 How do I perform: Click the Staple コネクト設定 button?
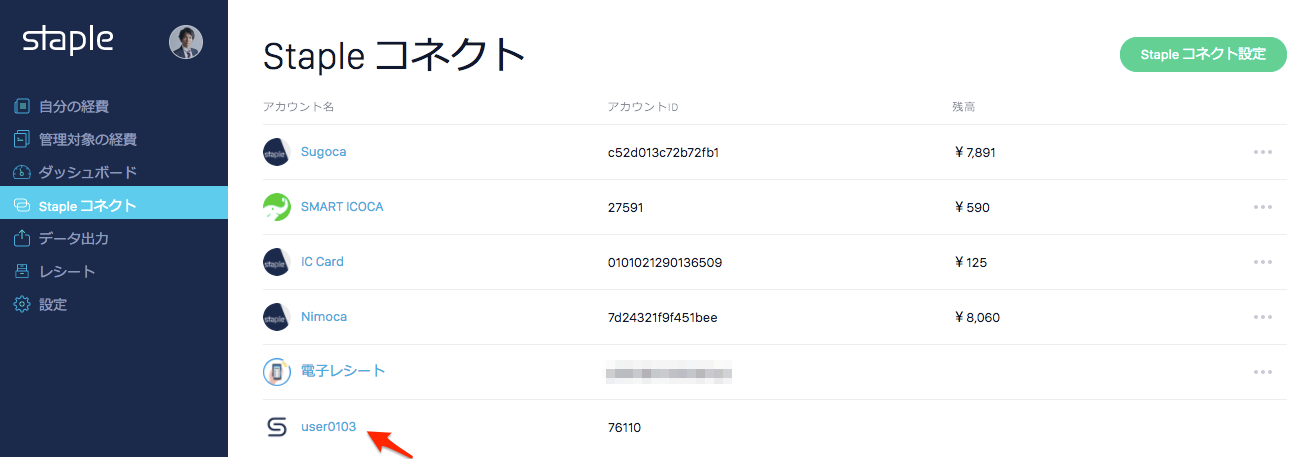point(1203,54)
